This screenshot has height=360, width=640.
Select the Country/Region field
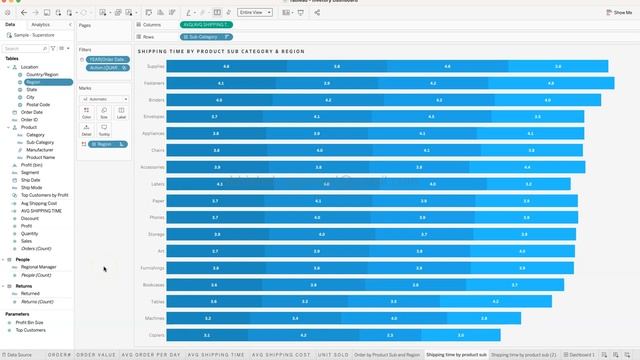tap(42, 75)
